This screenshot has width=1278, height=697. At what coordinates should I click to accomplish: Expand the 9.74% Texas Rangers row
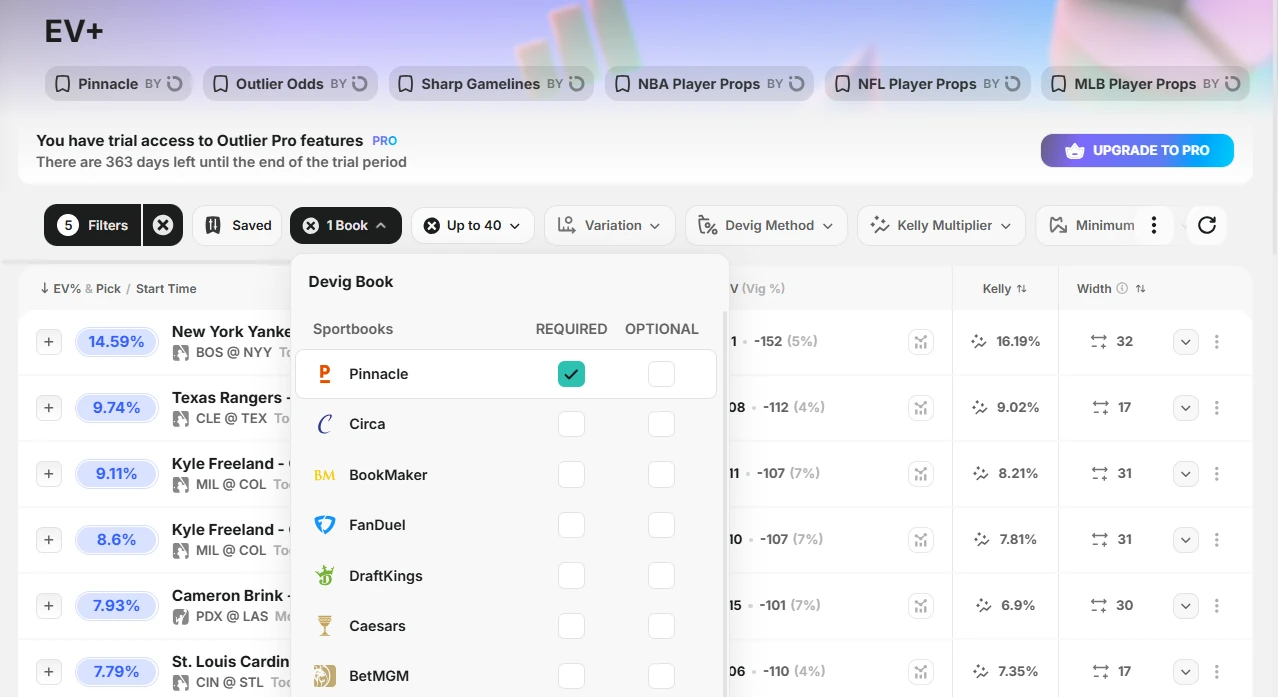tap(1185, 408)
